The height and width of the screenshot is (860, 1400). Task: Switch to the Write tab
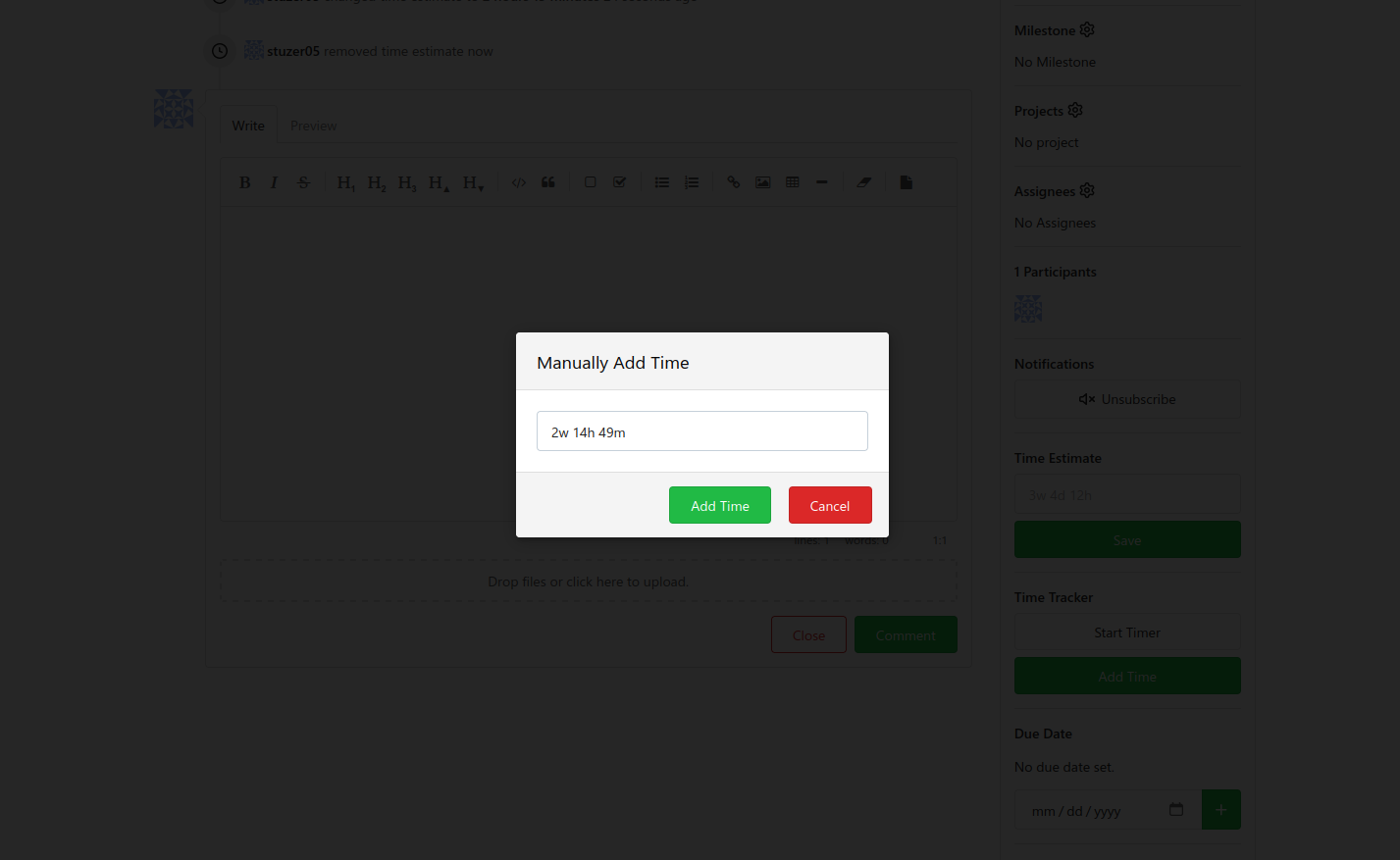pos(248,126)
